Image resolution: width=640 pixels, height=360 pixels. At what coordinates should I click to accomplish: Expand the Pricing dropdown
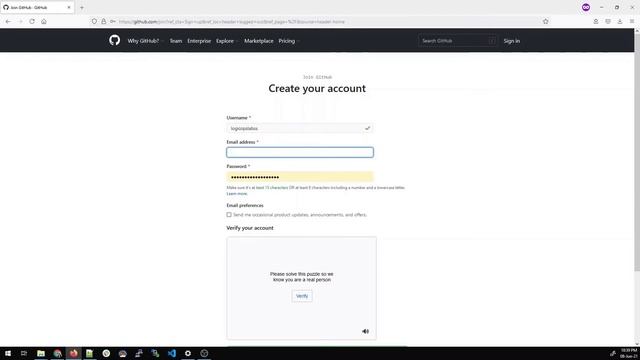pyautogui.click(x=289, y=41)
